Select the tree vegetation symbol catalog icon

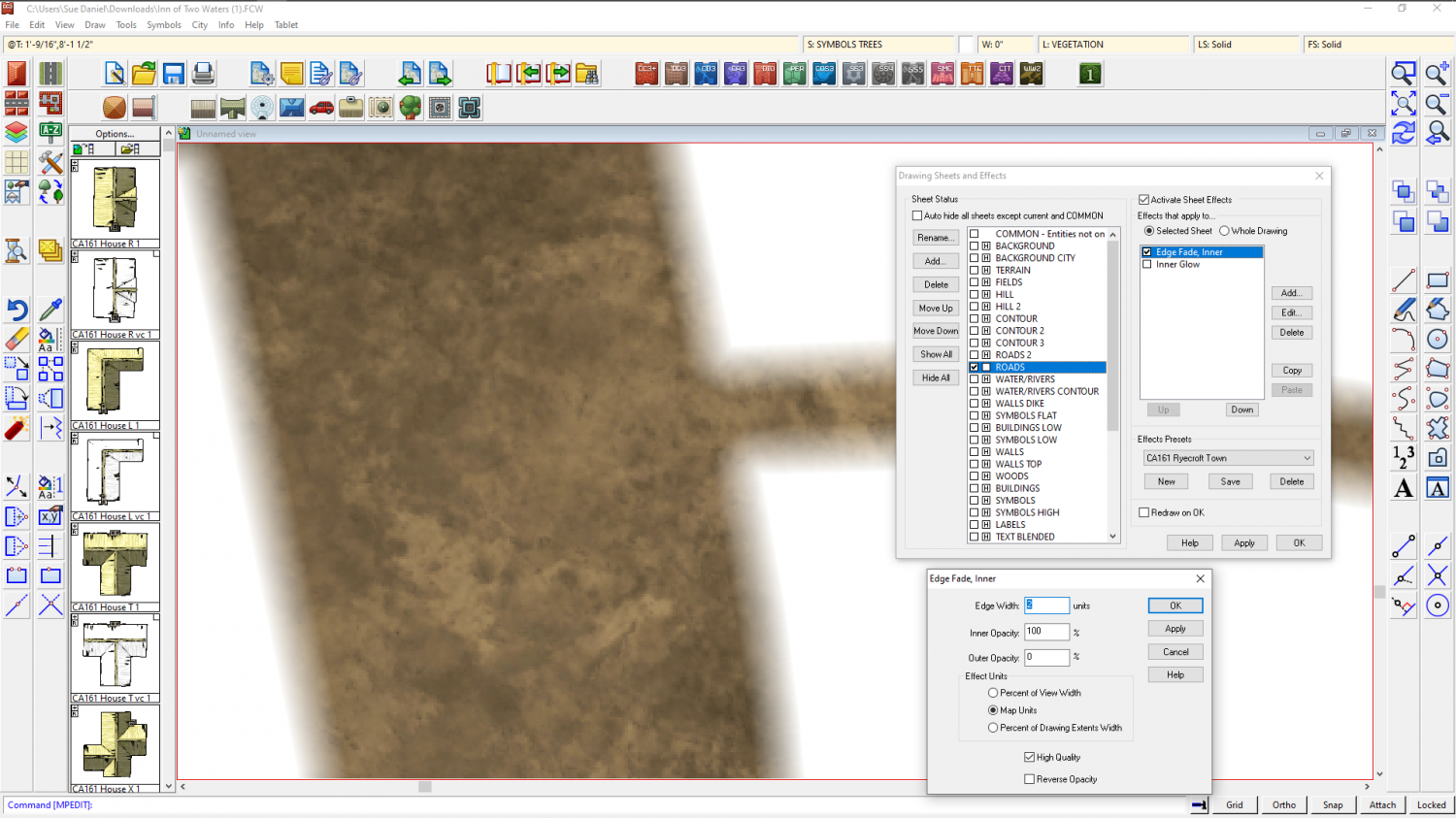pyautogui.click(x=411, y=108)
